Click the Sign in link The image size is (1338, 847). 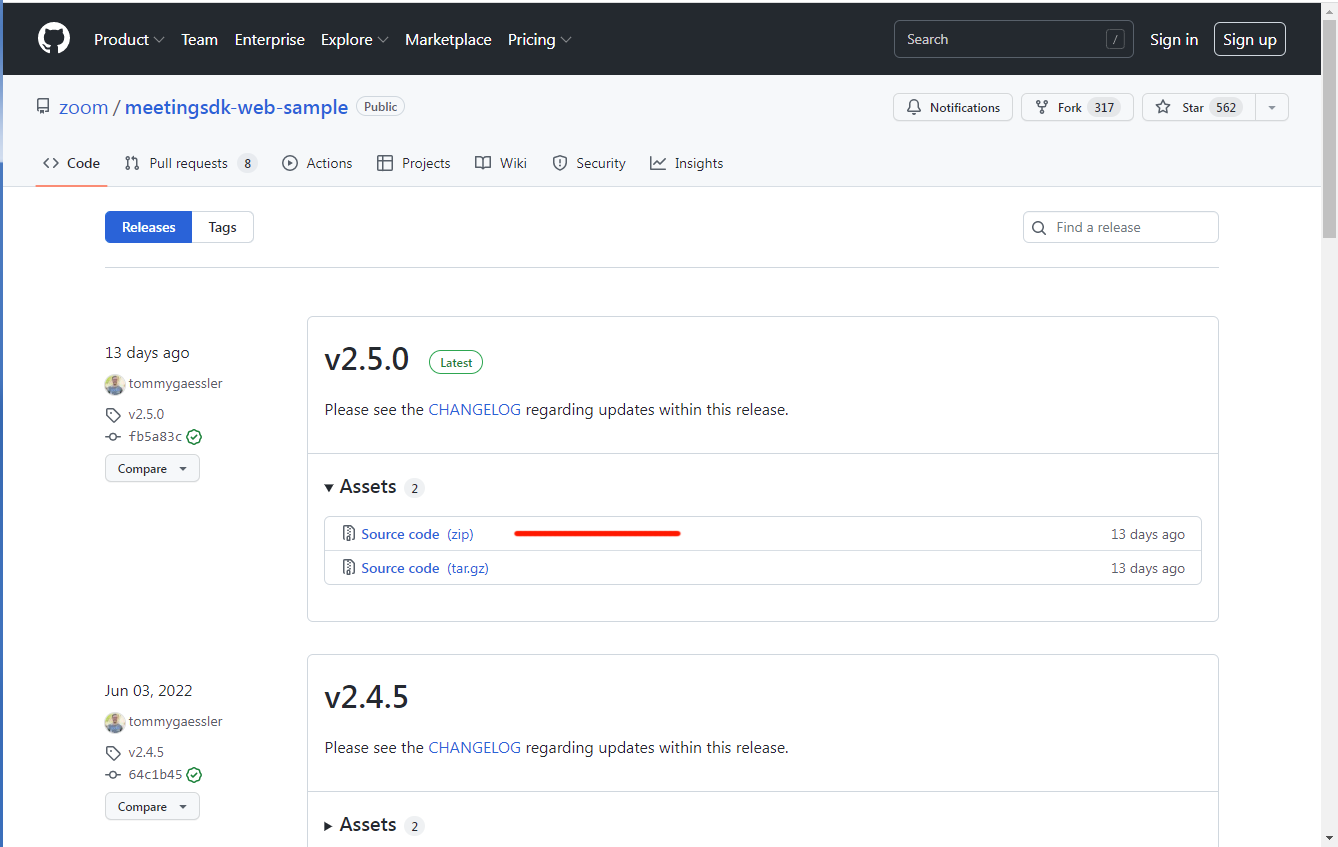[x=1174, y=40]
